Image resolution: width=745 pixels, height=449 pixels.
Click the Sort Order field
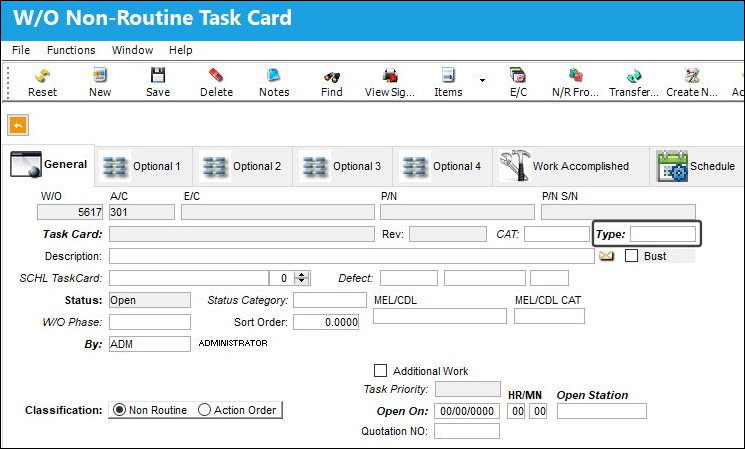326,322
